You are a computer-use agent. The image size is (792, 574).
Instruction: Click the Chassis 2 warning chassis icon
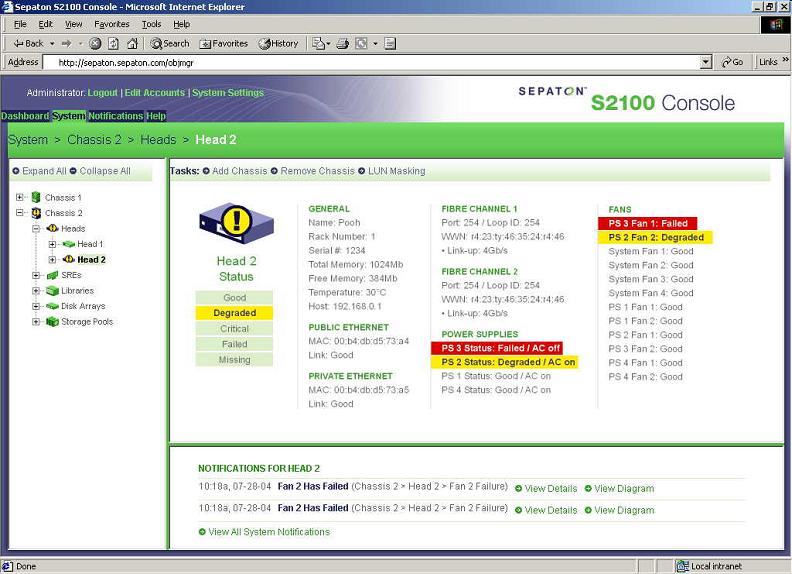point(36,213)
